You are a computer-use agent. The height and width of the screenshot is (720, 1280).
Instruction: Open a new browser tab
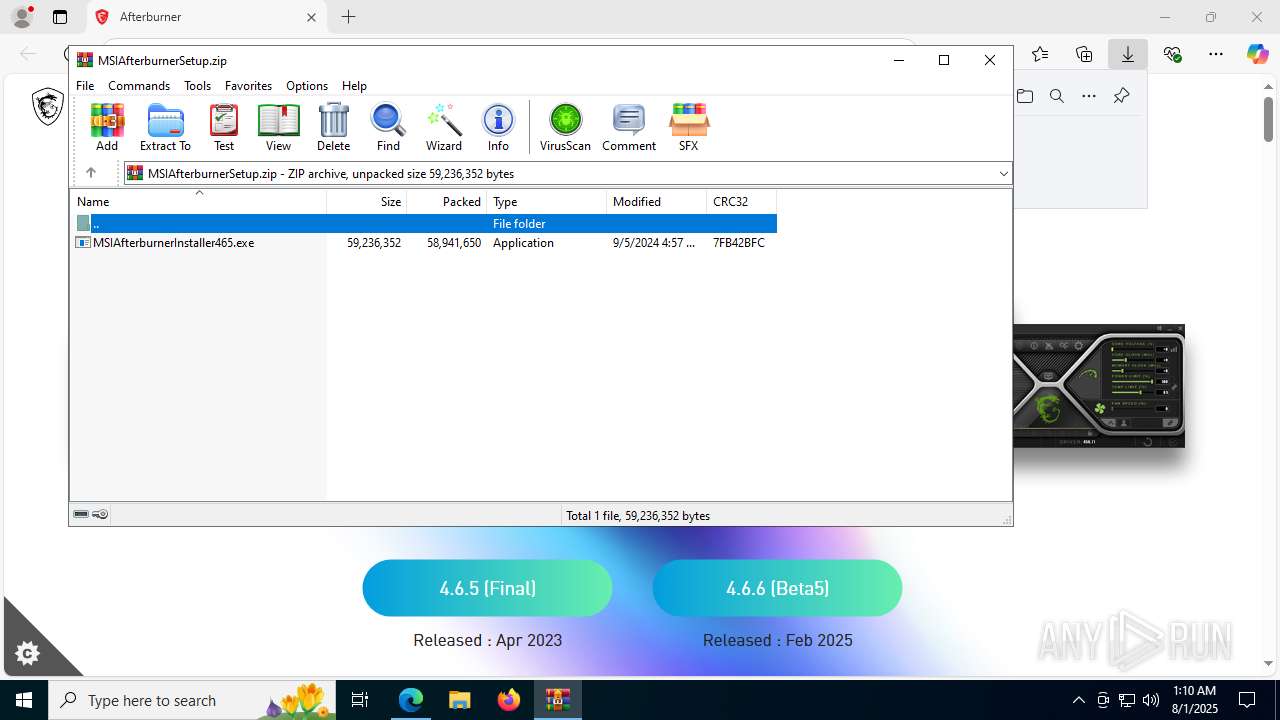click(x=348, y=17)
